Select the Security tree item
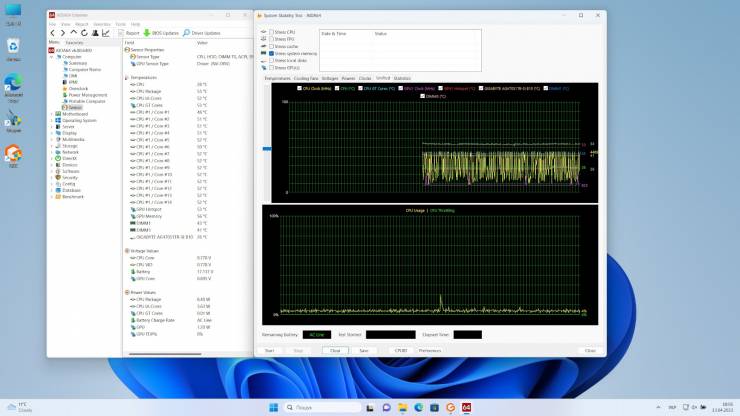Screen dimensions: 740x416 pos(70,178)
